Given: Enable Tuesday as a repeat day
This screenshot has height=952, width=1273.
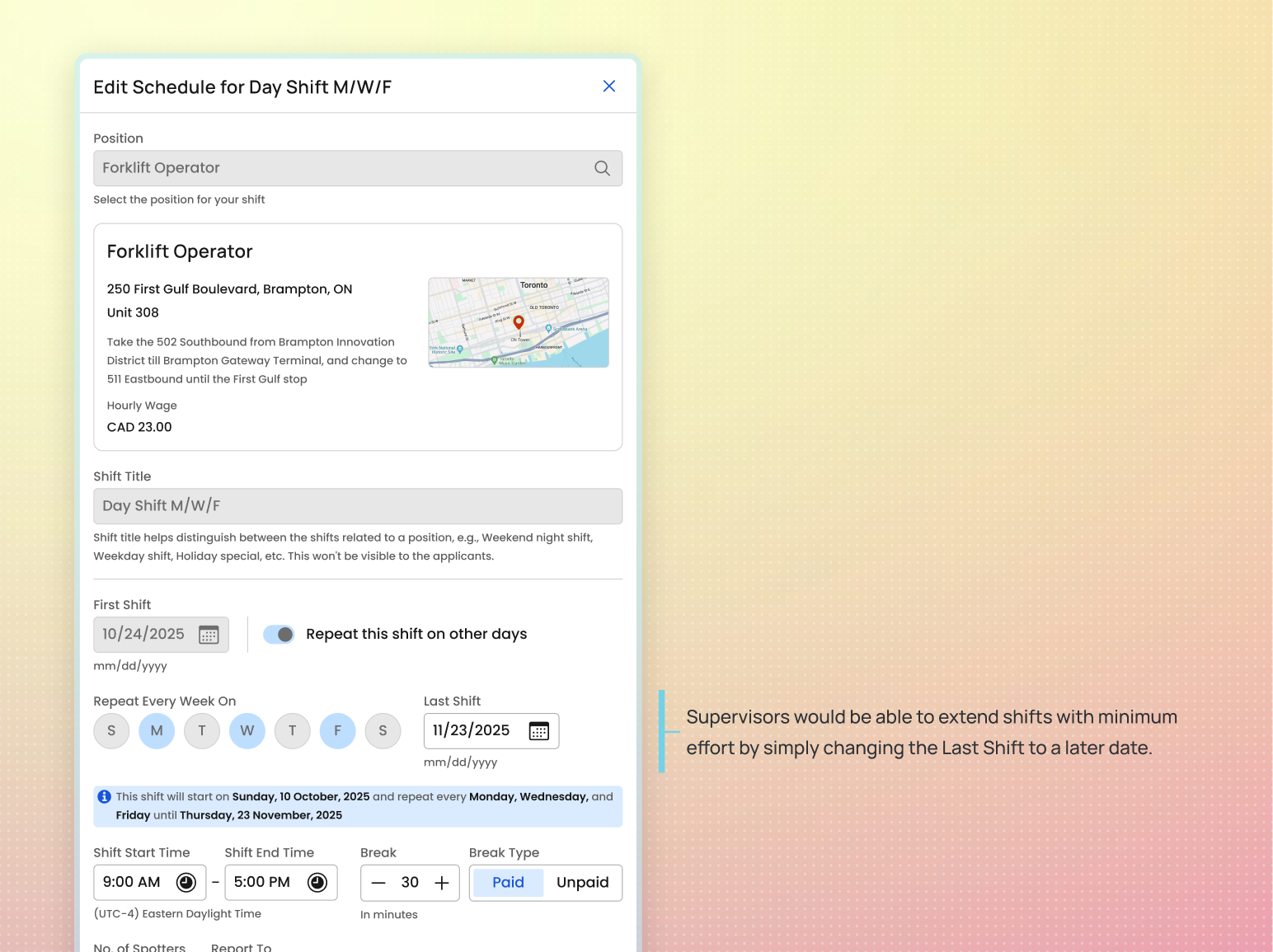Looking at the screenshot, I should 202,730.
